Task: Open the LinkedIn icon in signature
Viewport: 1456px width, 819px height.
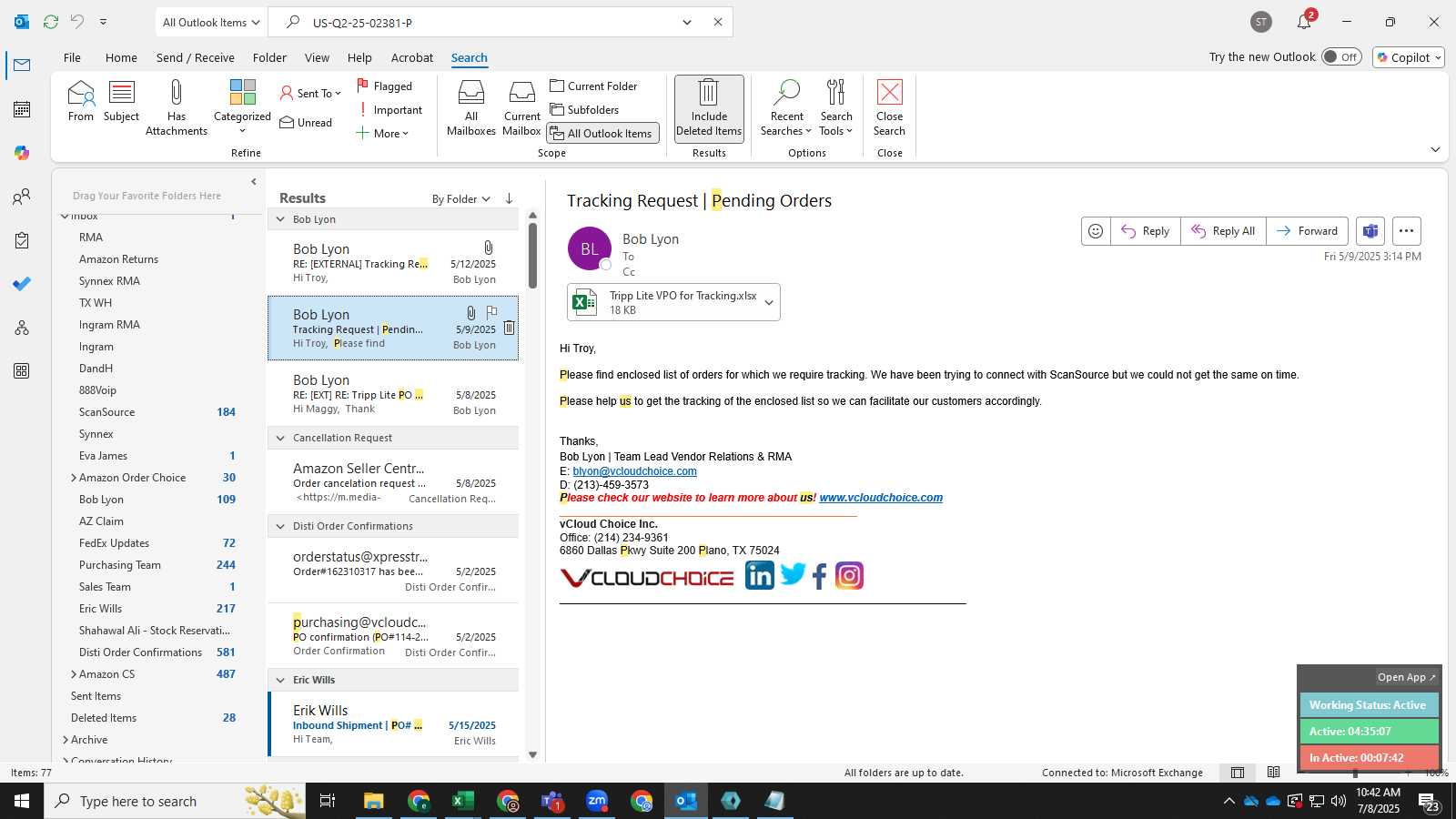Action: pyautogui.click(x=759, y=575)
